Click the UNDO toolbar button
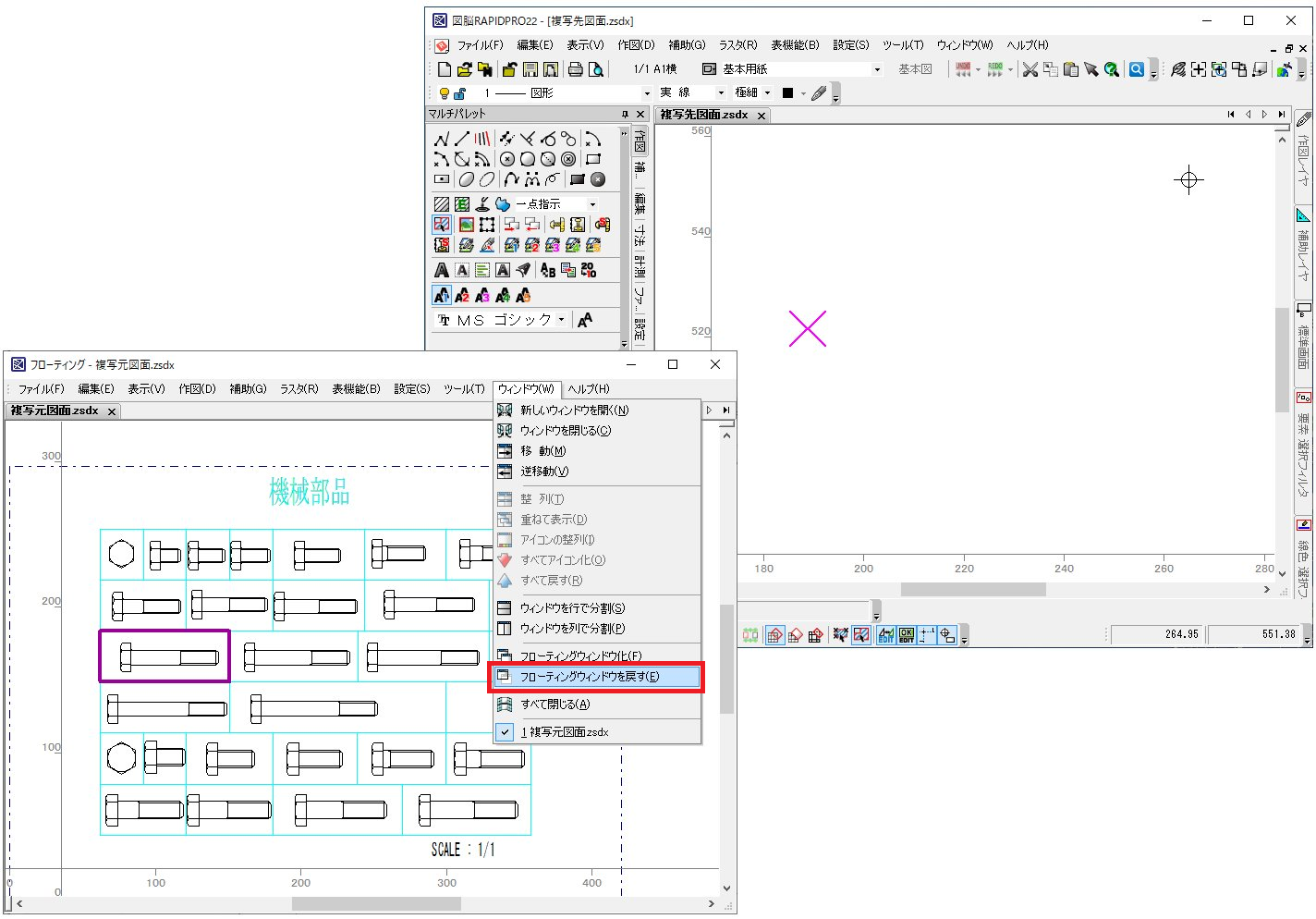This screenshot has height=919, width=1316. (x=963, y=69)
